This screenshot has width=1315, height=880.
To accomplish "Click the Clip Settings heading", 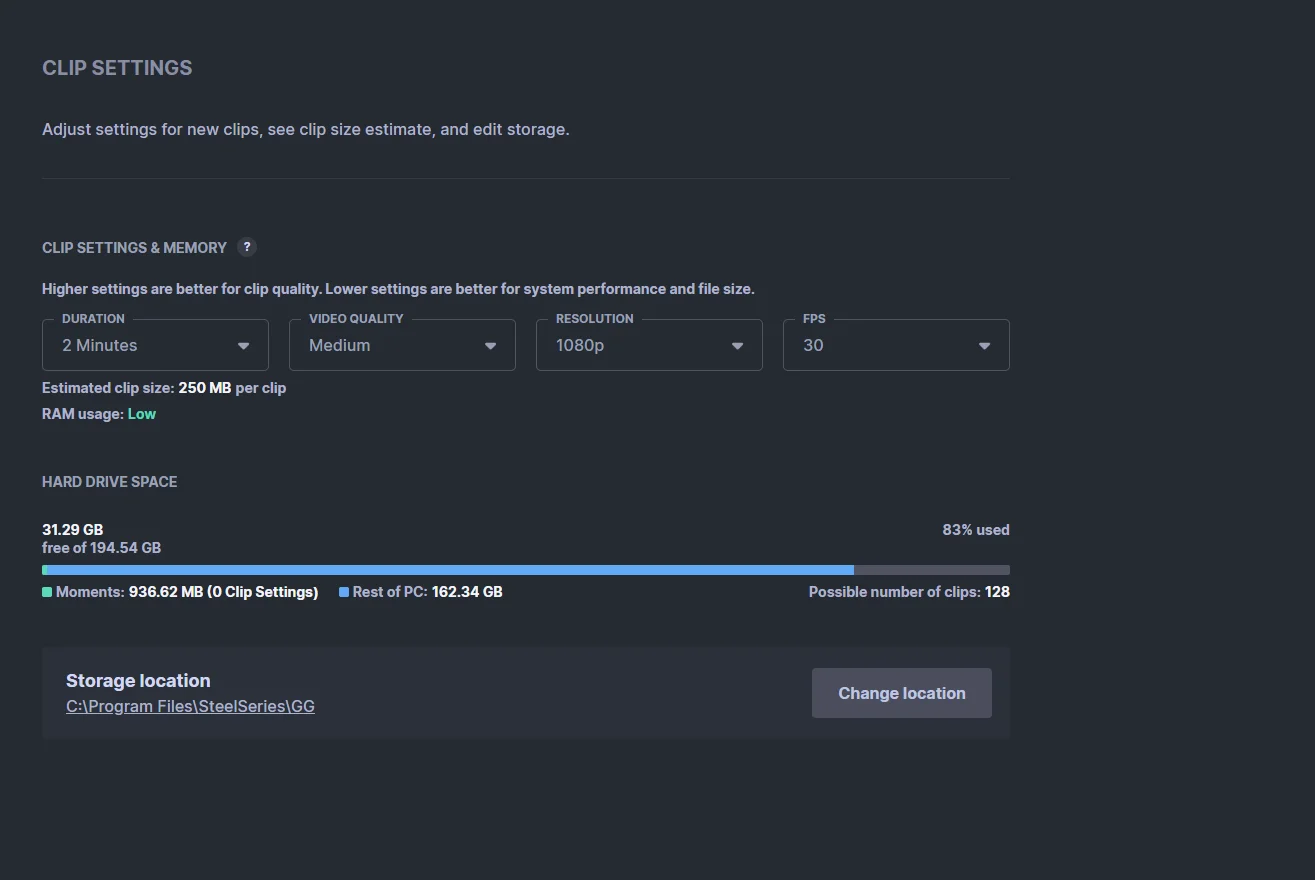I will 117,68.
